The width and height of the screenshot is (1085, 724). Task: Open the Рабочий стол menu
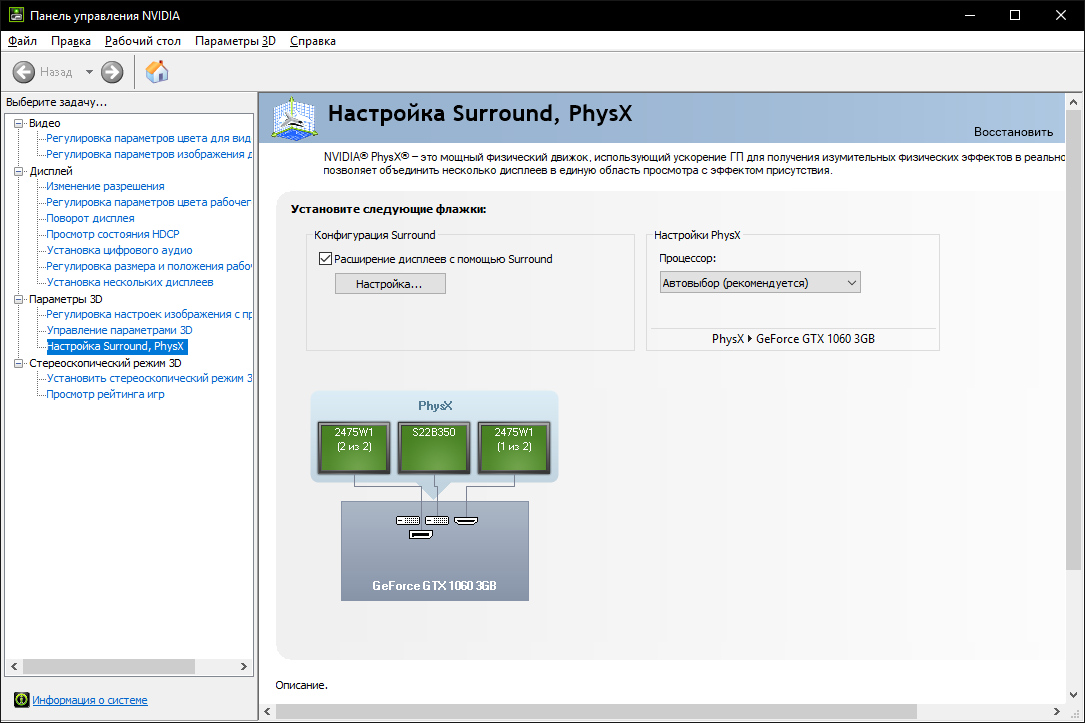click(x=143, y=41)
